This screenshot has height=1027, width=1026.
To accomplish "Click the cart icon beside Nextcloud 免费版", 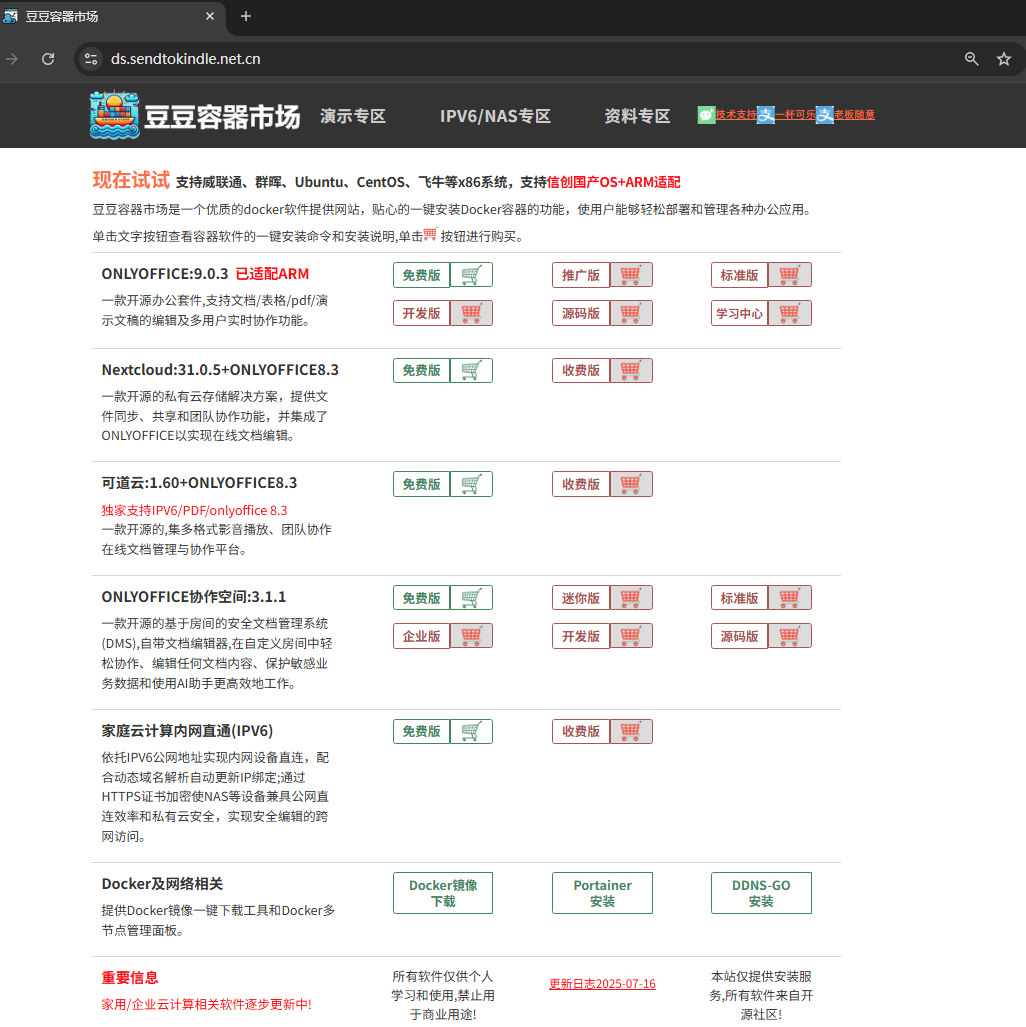I will pos(471,371).
